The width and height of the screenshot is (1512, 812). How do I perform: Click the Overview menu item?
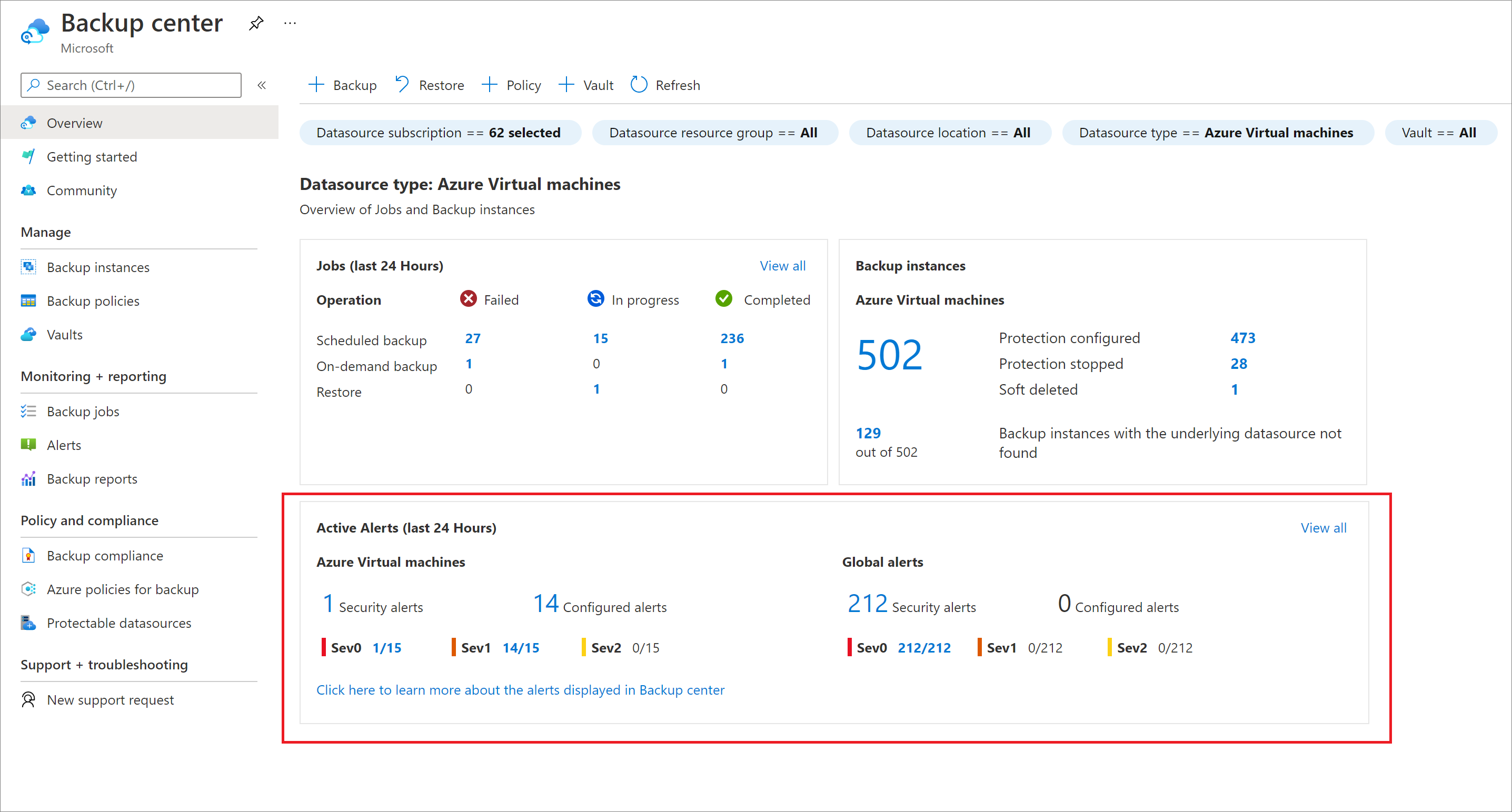pos(74,122)
